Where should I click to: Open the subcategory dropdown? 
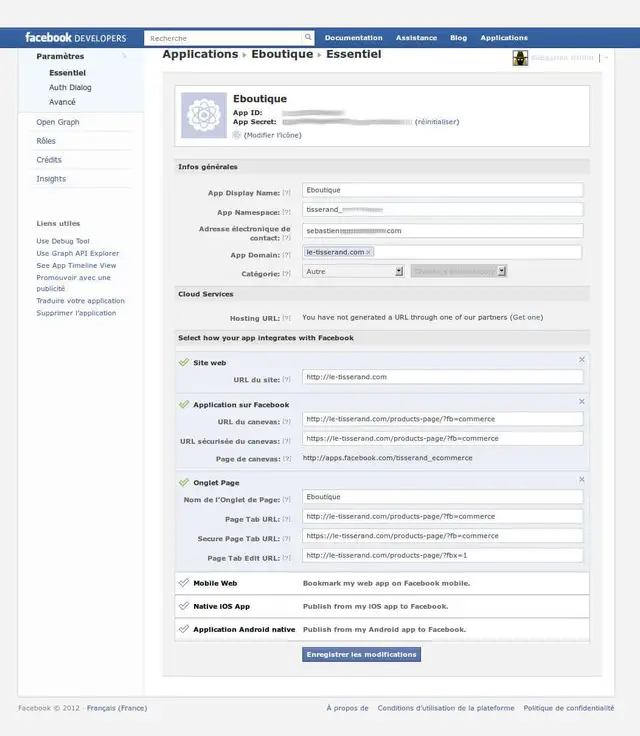coord(459,271)
